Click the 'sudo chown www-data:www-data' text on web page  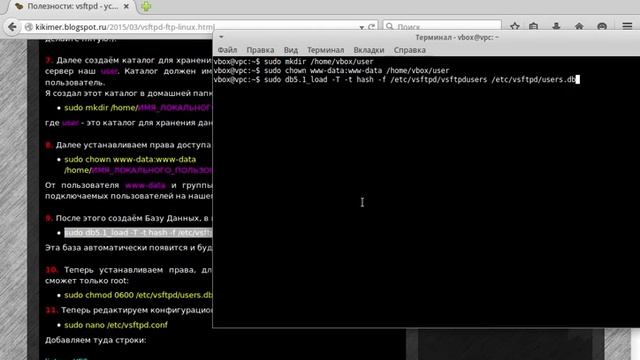pos(130,159)
